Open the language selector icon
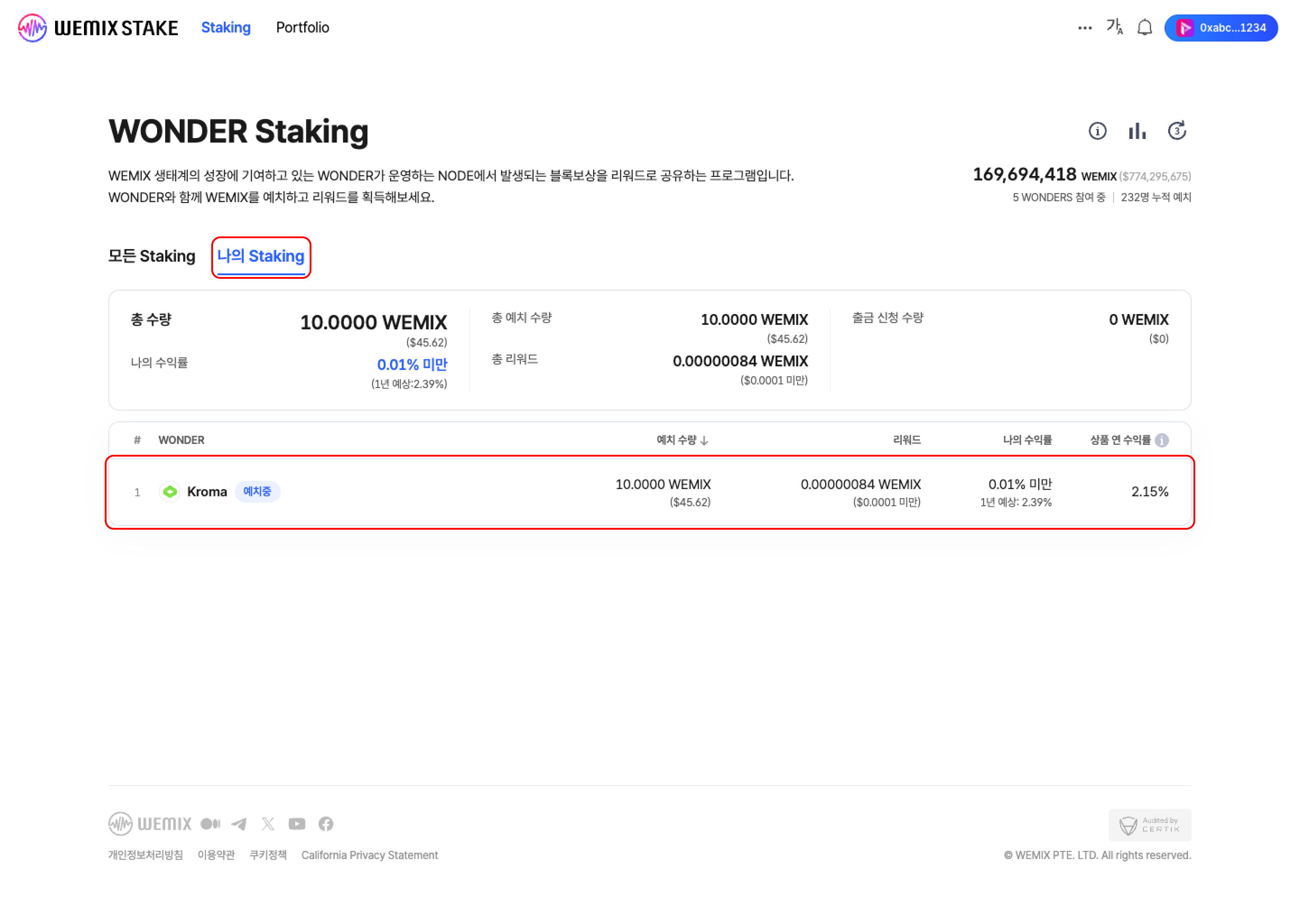 pos(1114,27)
